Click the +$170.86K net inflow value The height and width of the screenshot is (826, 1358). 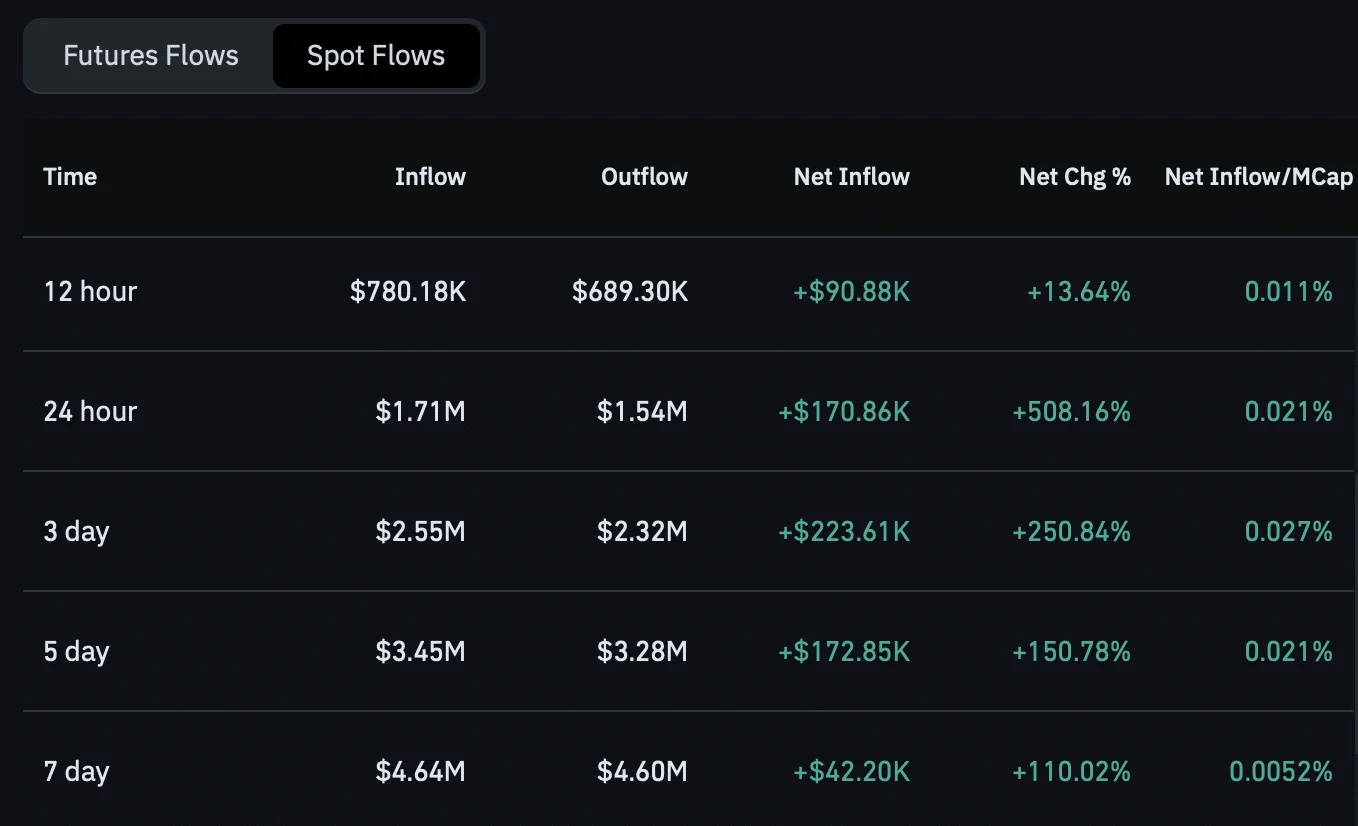[x=844, y=411]
